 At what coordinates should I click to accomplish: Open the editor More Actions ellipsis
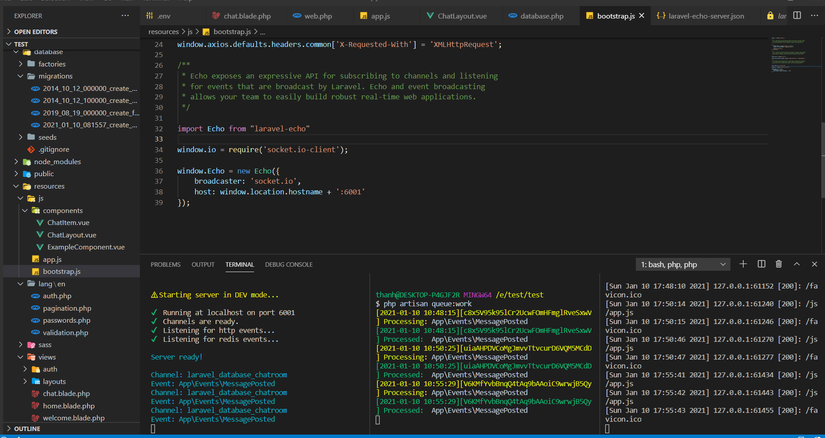(814, 17)
